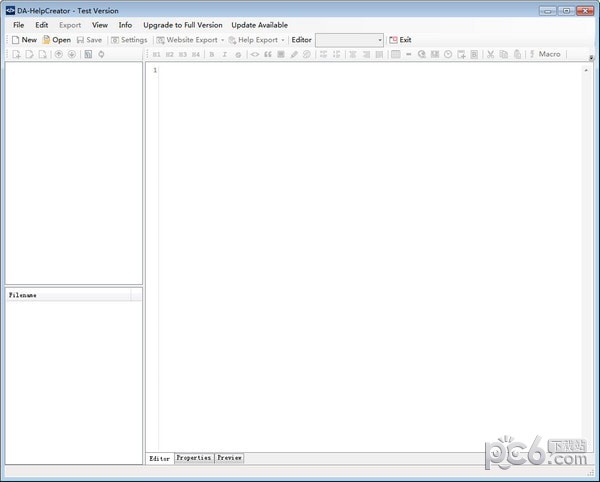The image size is (600, 482).
Task: Open the Editor combo box
Action: coord(349,40)
